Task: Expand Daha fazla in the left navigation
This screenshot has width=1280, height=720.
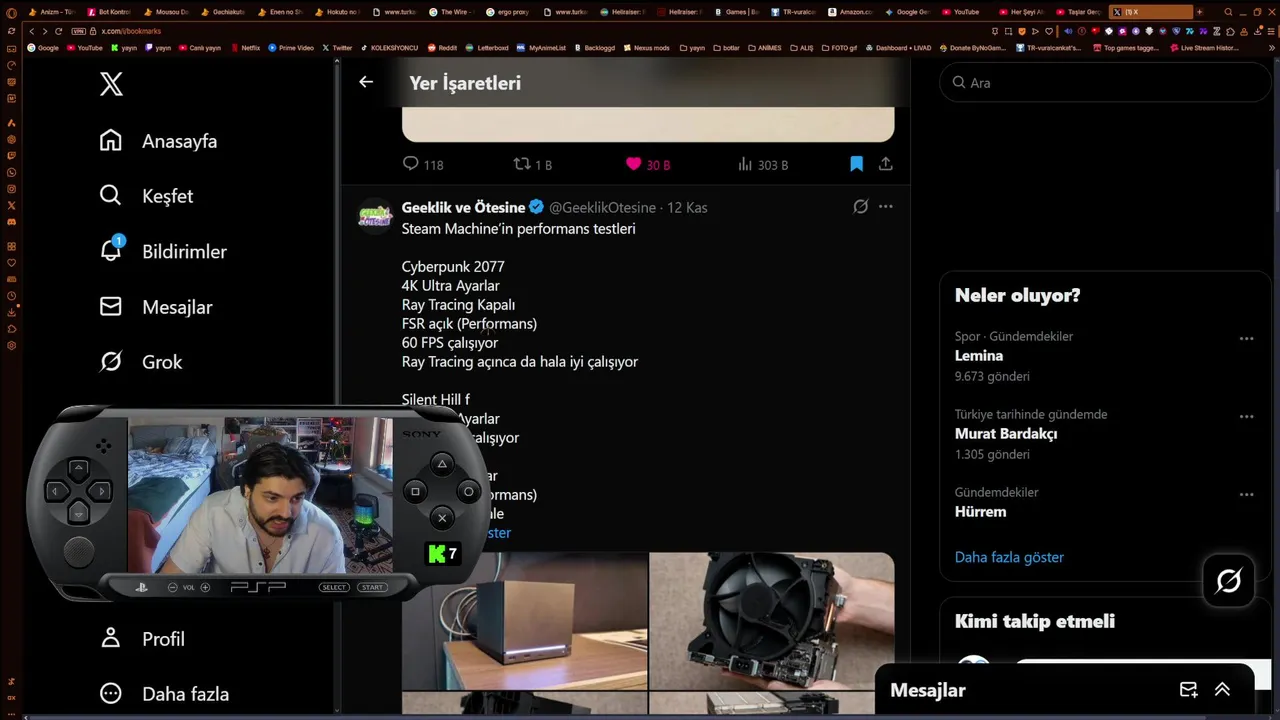Action: coord(165,693)
